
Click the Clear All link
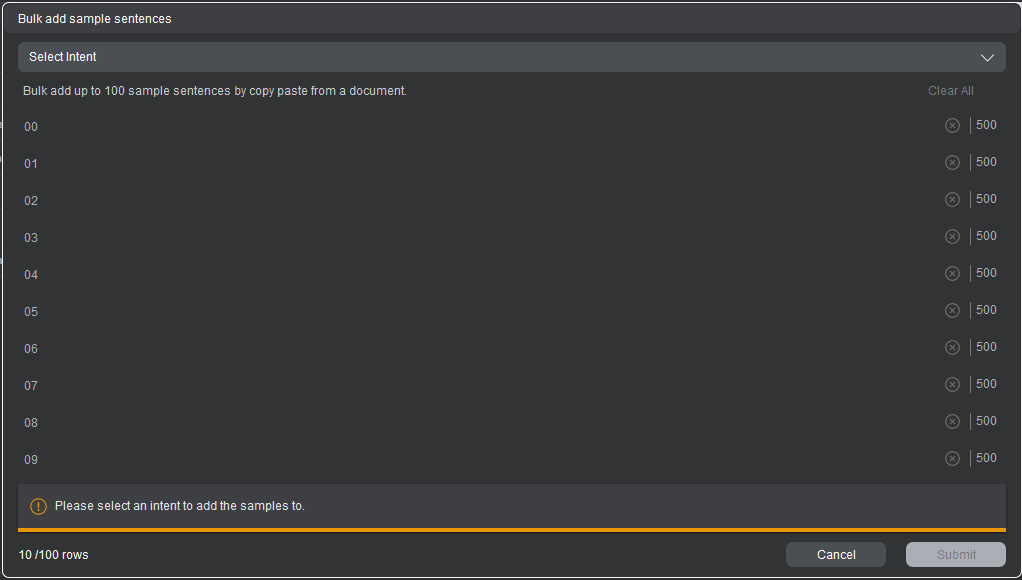(x=950, y=91)
